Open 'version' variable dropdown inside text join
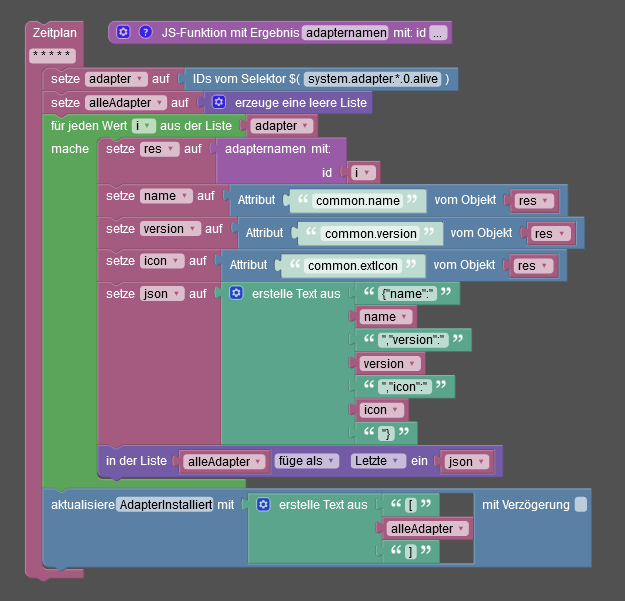625x601 pixels. point(389,364)
